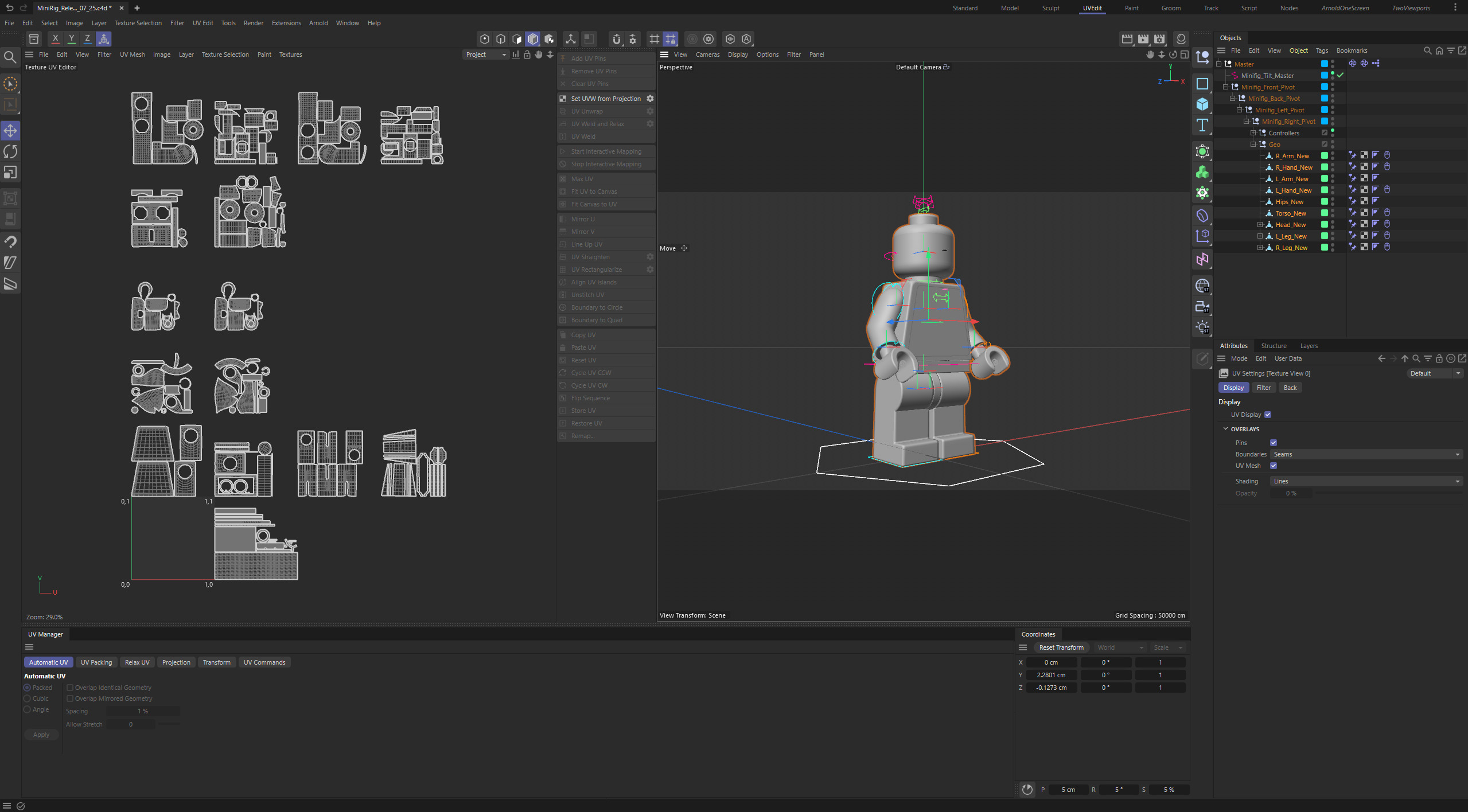This screenshot has height=812, width=1468.
Task: Click the light icon in side palette
Action: point(1202,327)
